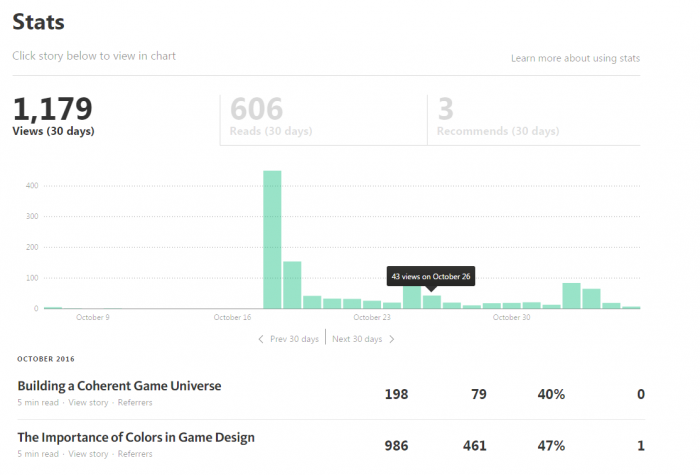The height and width of the screenshot is (475, 700).
Task: Click the October 16 axis label
Action: [x=232, y=317]
